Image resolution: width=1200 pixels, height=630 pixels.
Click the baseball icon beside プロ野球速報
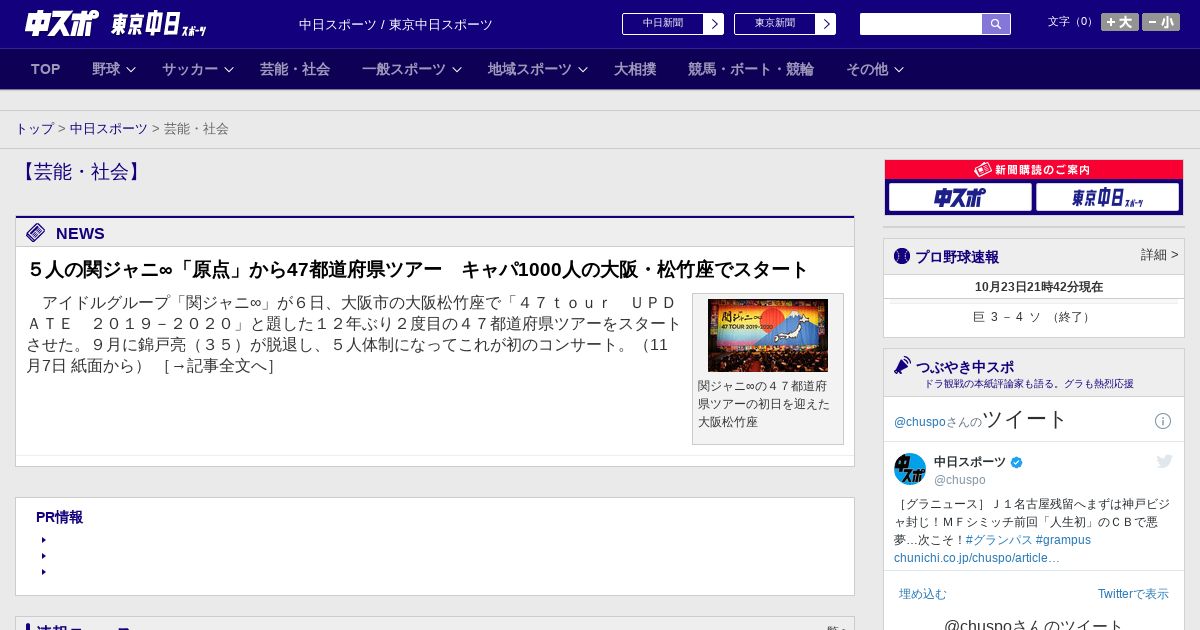902,256
